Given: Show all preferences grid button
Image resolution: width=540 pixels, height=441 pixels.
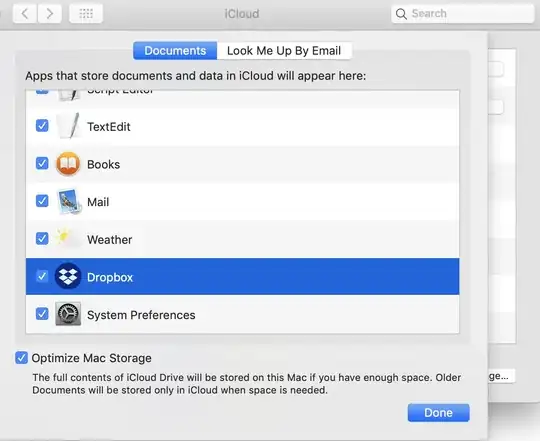Looking at the screenshot, I should (86, 14).
